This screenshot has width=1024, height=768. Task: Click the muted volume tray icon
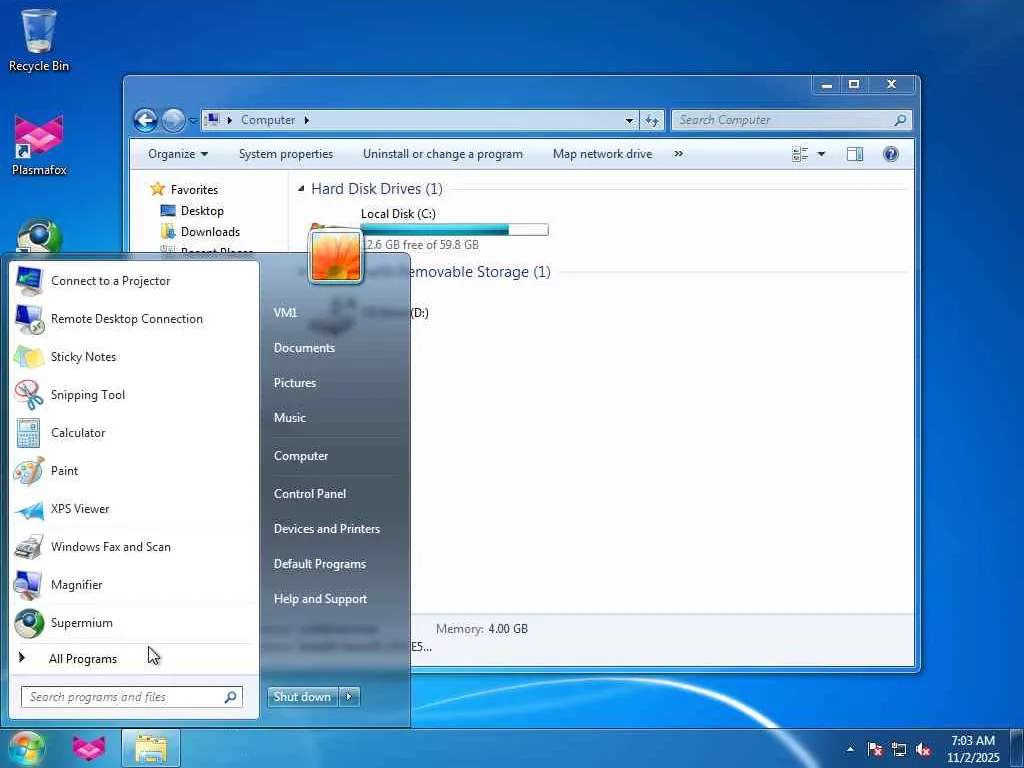point(923,749)
